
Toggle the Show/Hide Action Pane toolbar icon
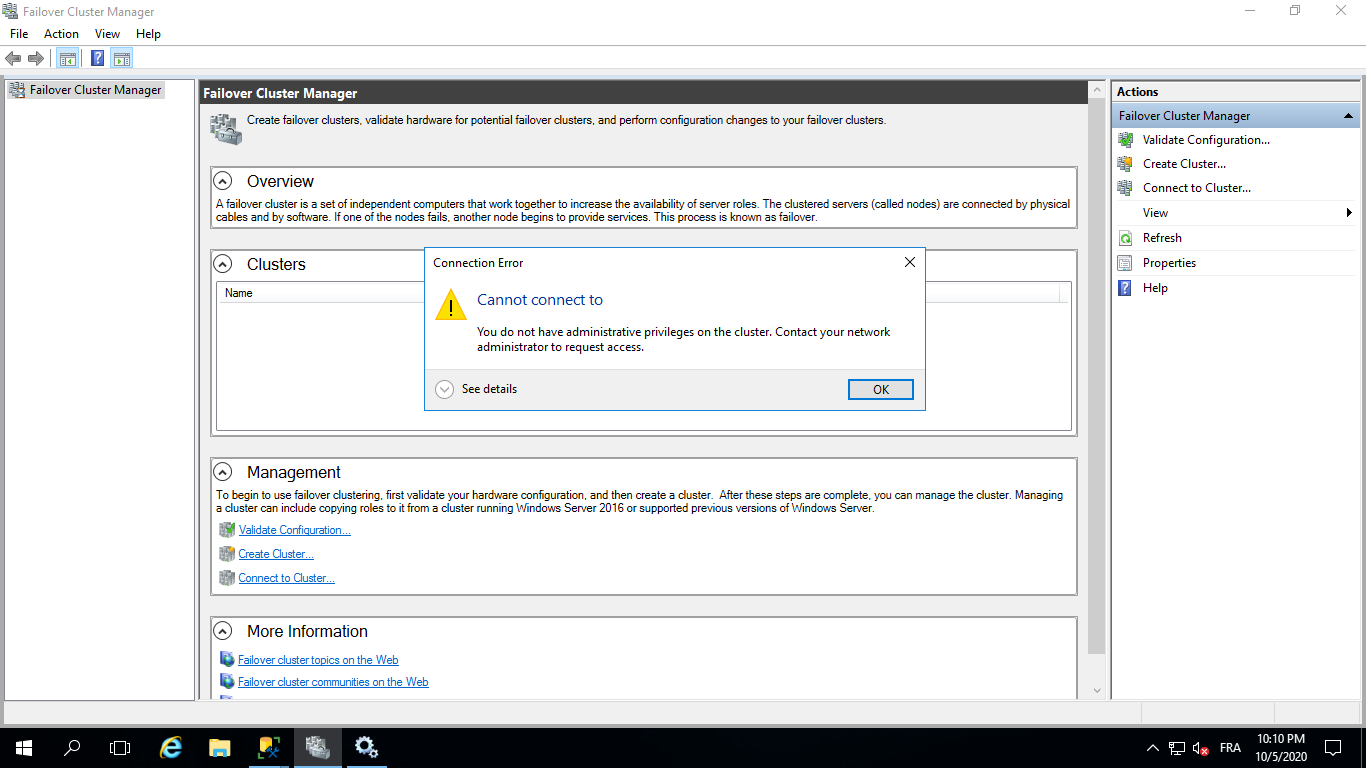point(122,58)
